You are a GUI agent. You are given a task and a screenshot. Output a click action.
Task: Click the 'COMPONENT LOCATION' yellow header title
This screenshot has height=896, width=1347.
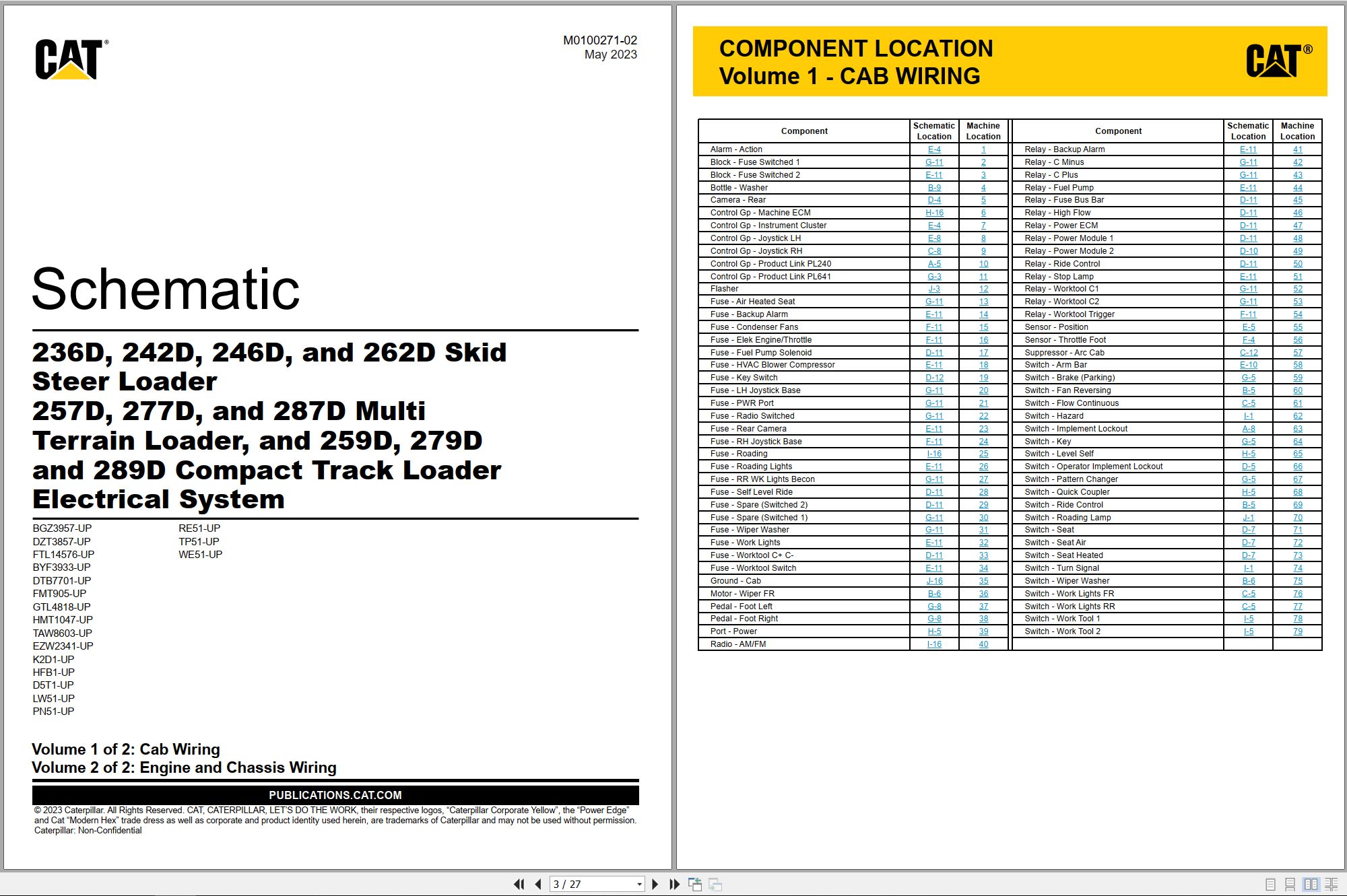856,48
